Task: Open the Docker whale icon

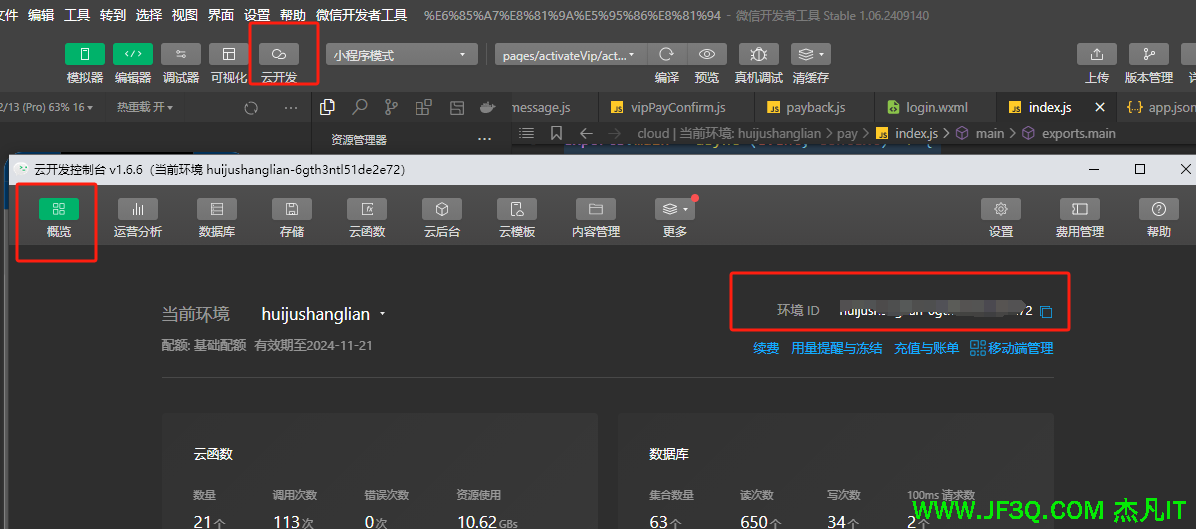Action: 488,107
